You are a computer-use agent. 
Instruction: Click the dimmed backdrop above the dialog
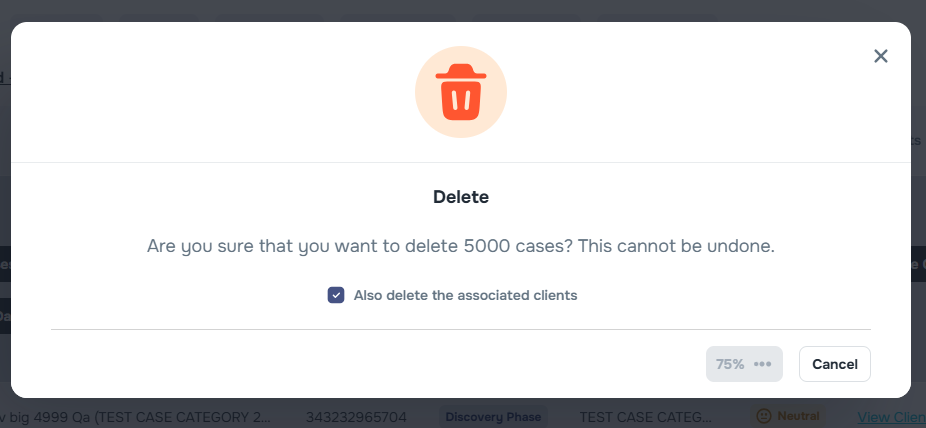[460, 10]
